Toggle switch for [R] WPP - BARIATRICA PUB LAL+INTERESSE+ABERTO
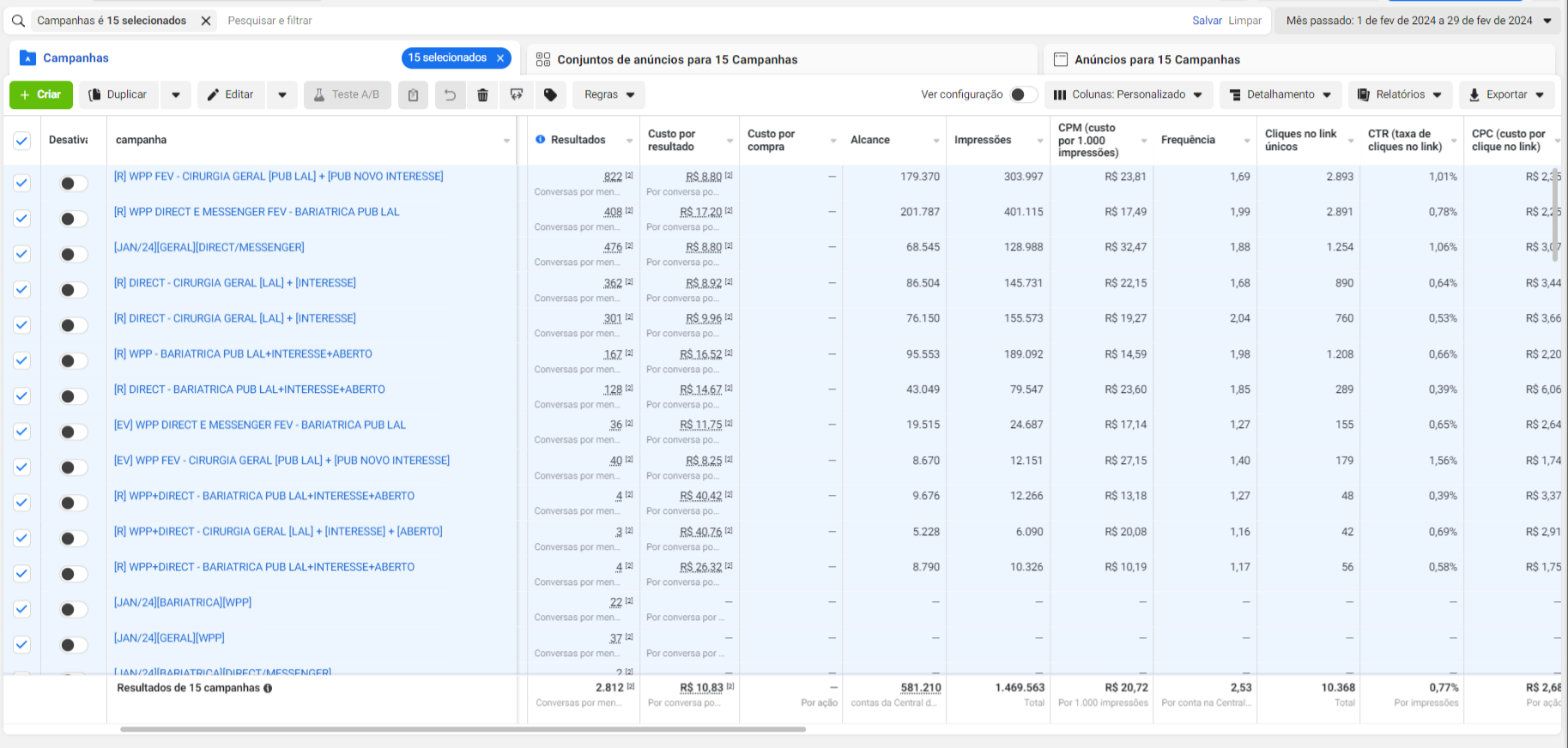 (x=74, y=360)
